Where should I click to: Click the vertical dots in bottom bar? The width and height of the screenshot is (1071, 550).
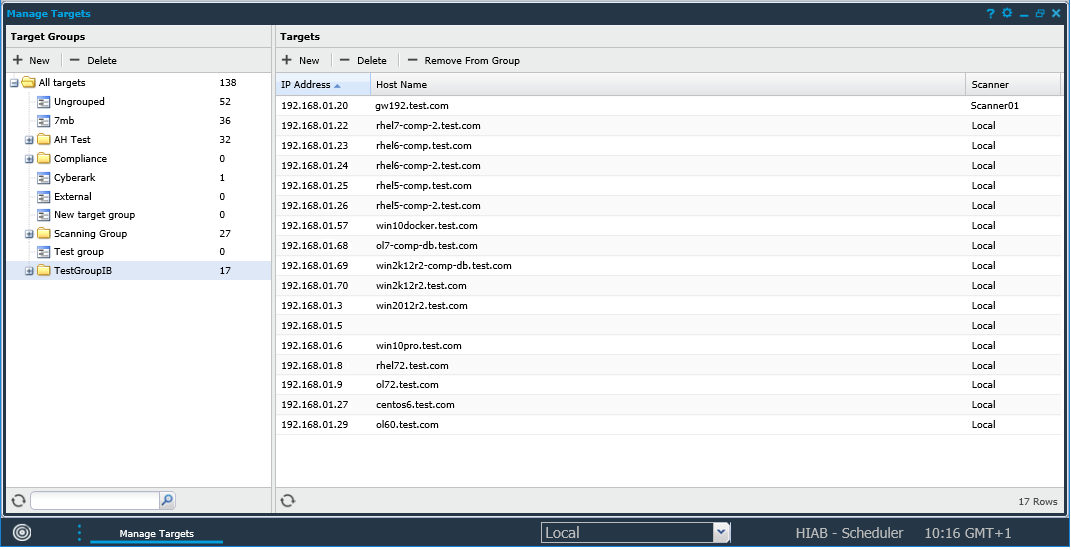79,533
